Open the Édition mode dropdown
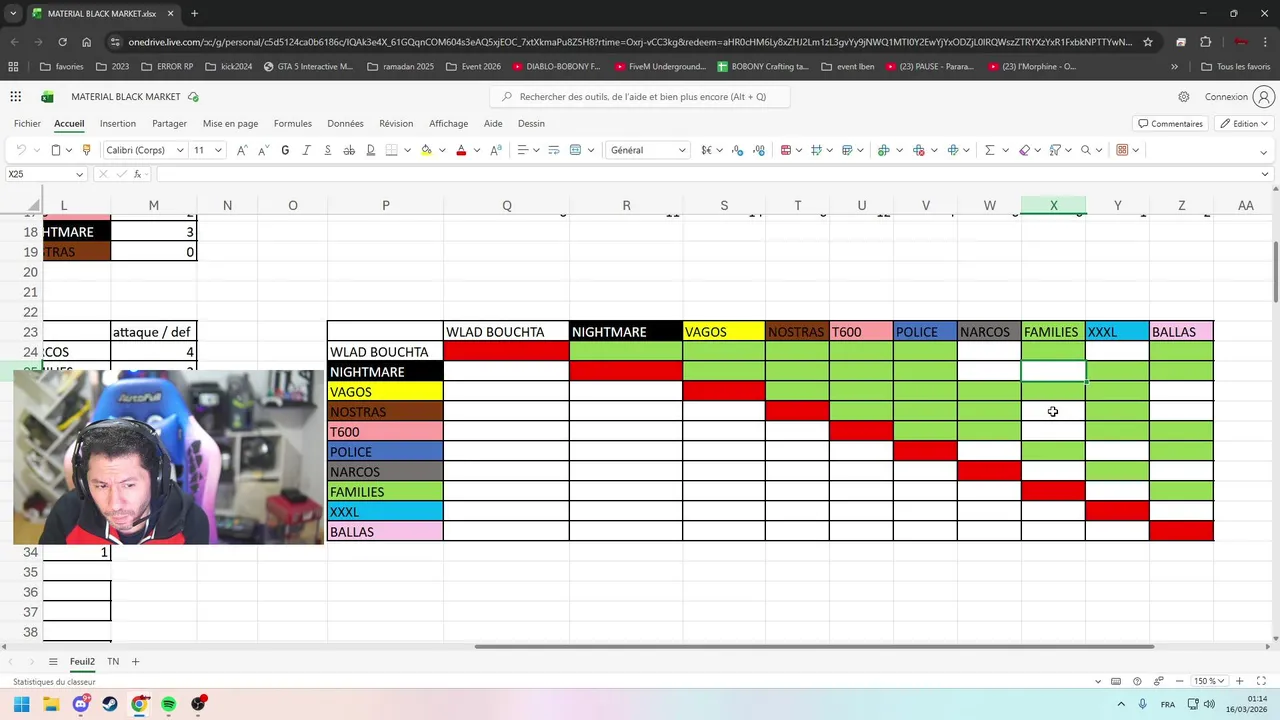1280x720 pixels. [x=1242, y=124]
